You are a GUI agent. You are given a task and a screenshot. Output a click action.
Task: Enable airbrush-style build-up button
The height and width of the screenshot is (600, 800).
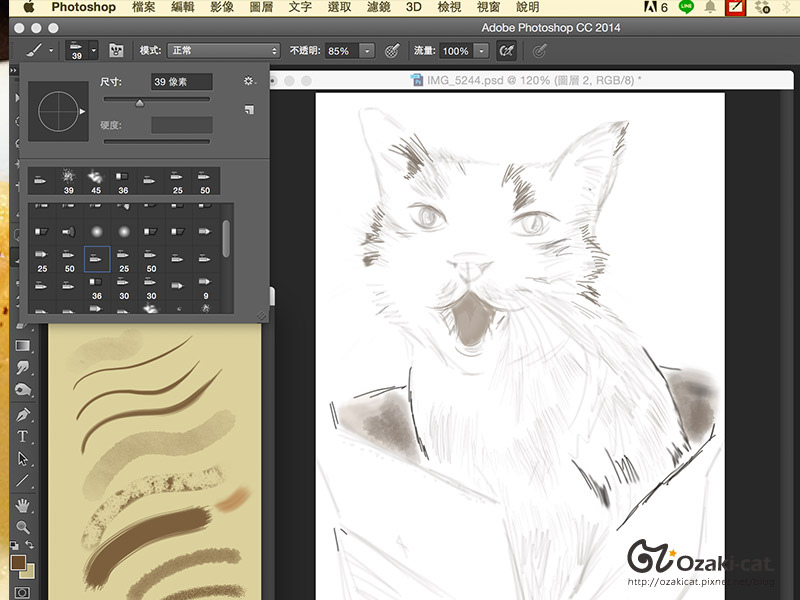(507, 50)
